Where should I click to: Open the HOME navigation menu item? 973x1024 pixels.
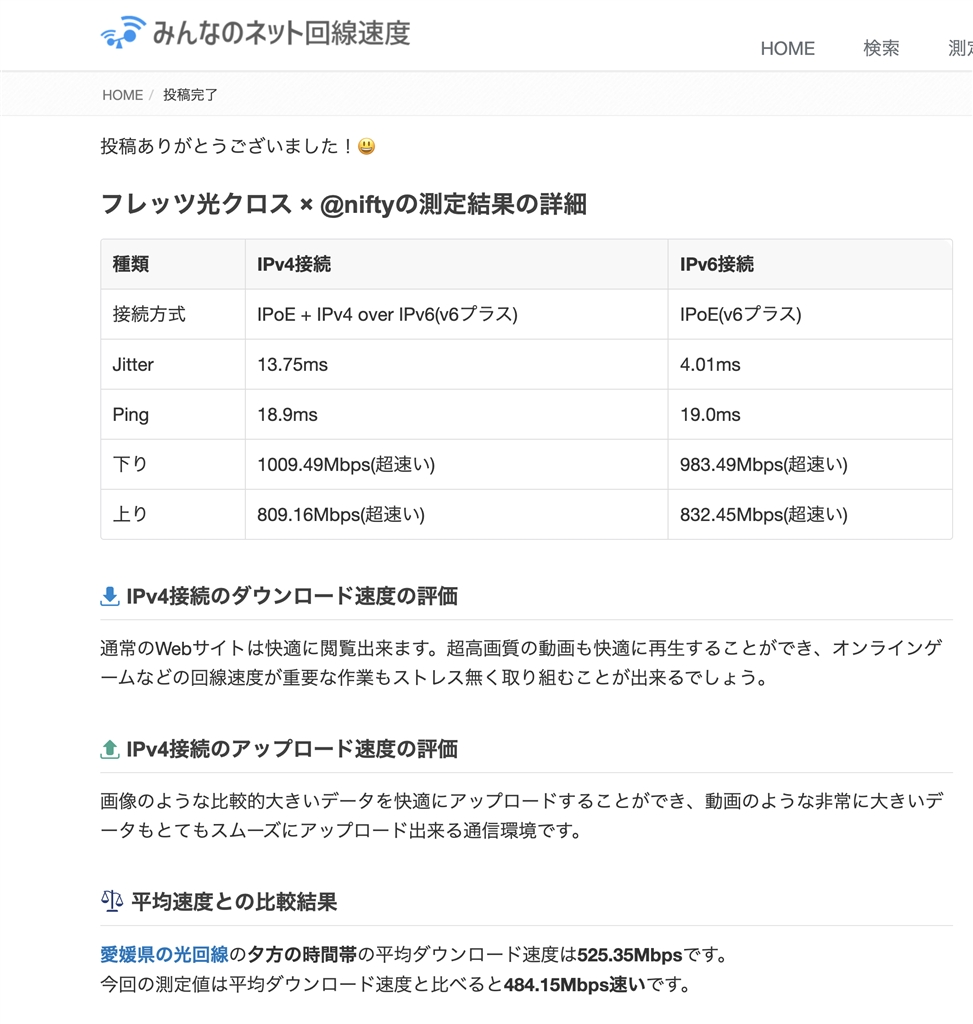tap(788, 48)
